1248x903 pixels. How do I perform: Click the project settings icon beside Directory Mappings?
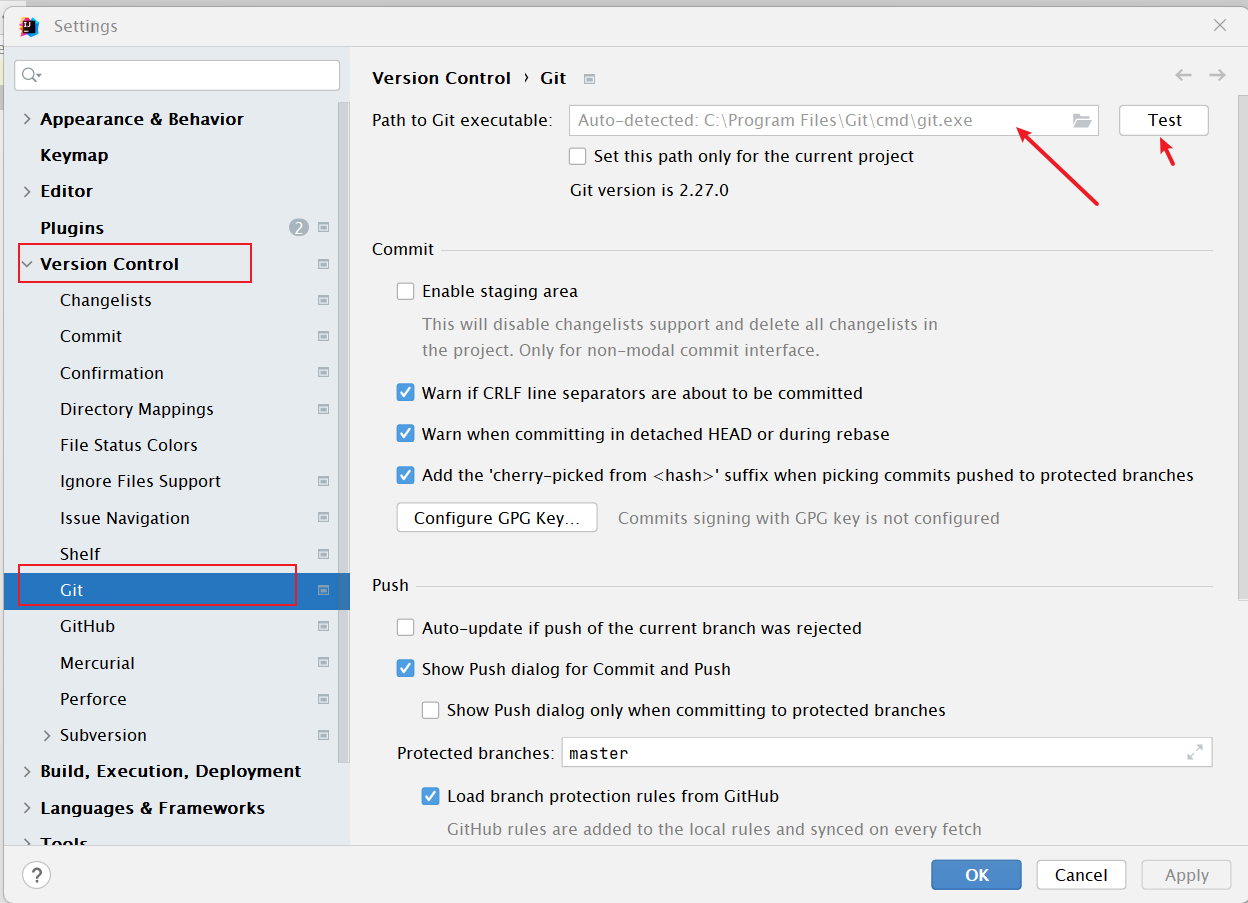pos(324,409)
